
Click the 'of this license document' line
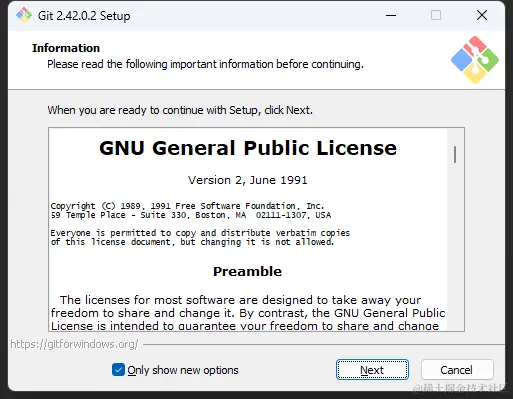(192, 242)
